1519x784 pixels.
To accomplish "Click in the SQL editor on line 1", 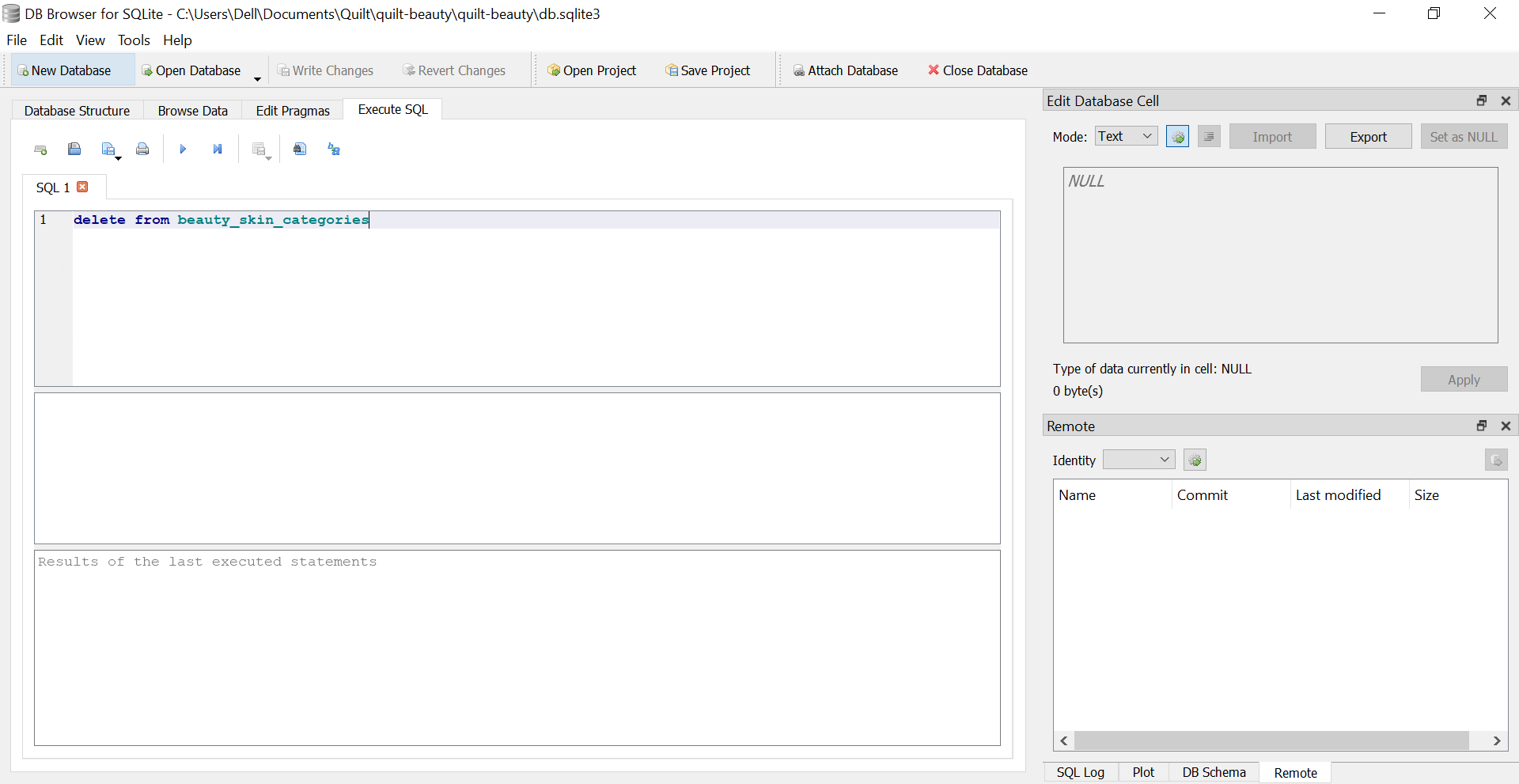I will [x=536, y=220].
